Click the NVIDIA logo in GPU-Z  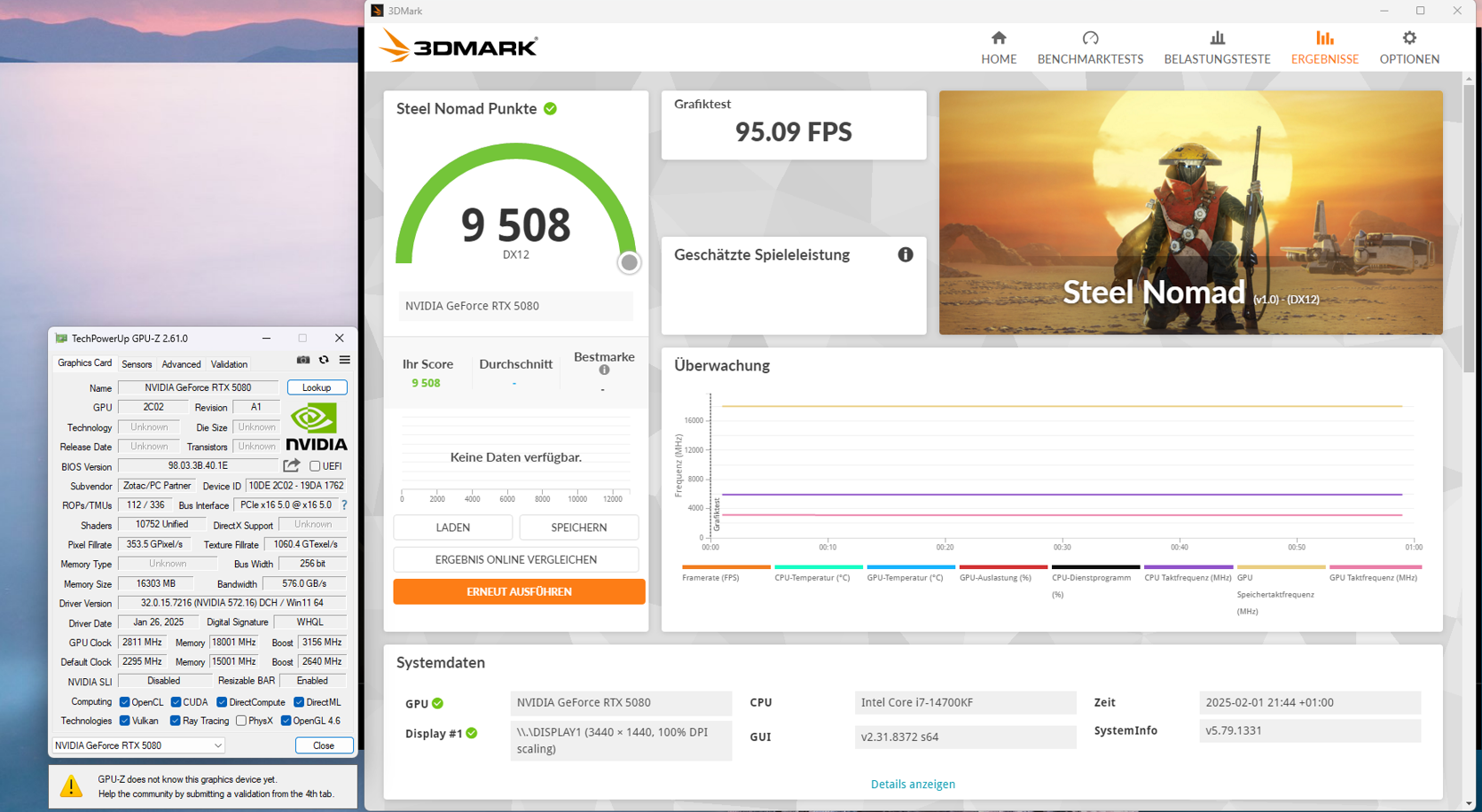click(317, 427)
